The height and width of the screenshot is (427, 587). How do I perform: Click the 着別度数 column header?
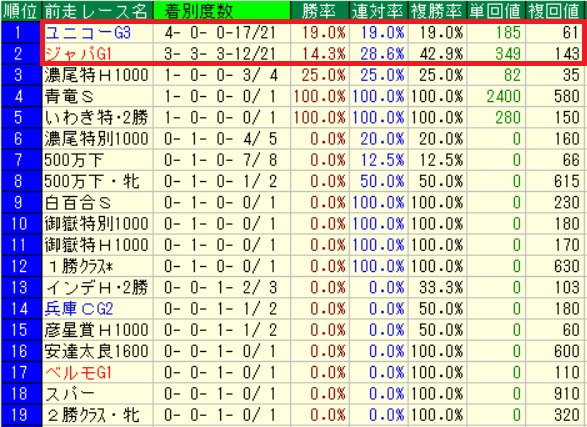click(x=222, y=11)
